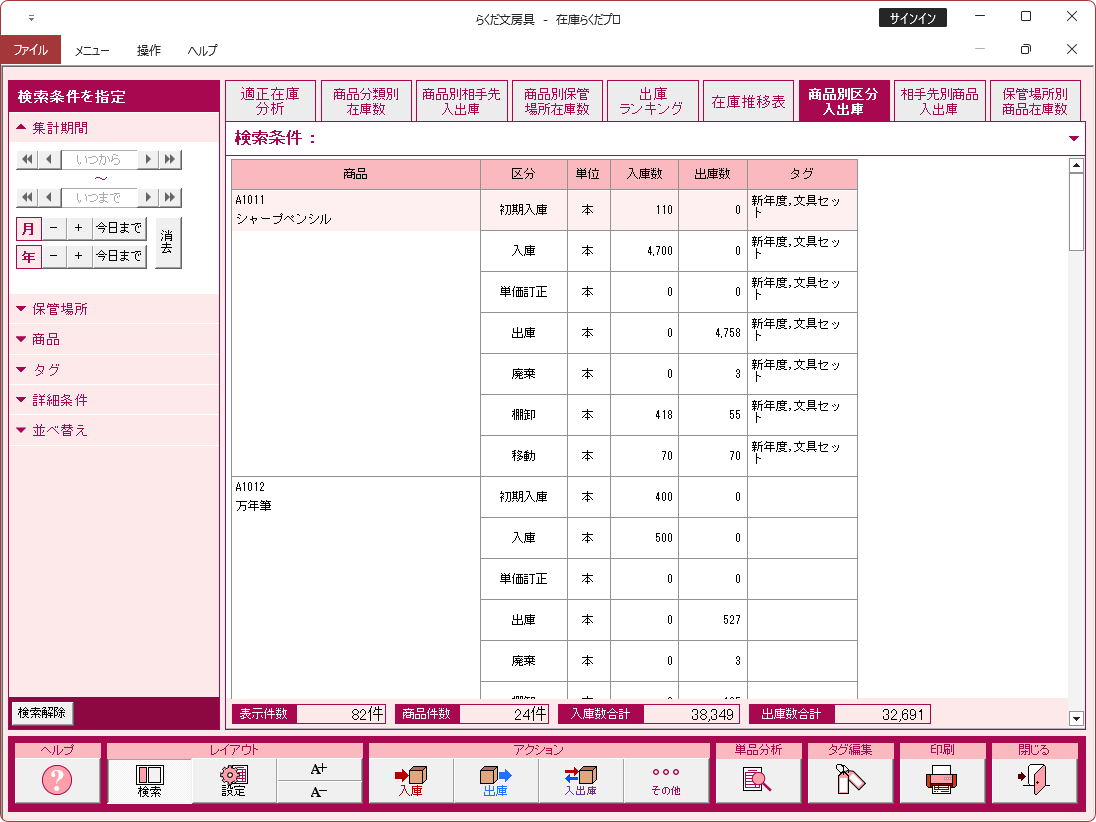This screenshot has width=1096, height=822.
Task: Open the 操作 menu
Action: (x=149, y=50)
